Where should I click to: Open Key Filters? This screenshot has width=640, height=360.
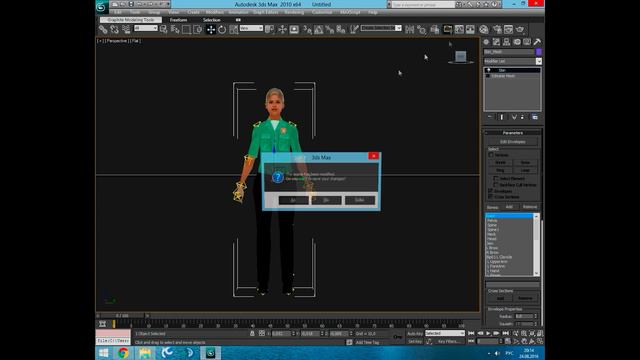click(x=449, y=341)
